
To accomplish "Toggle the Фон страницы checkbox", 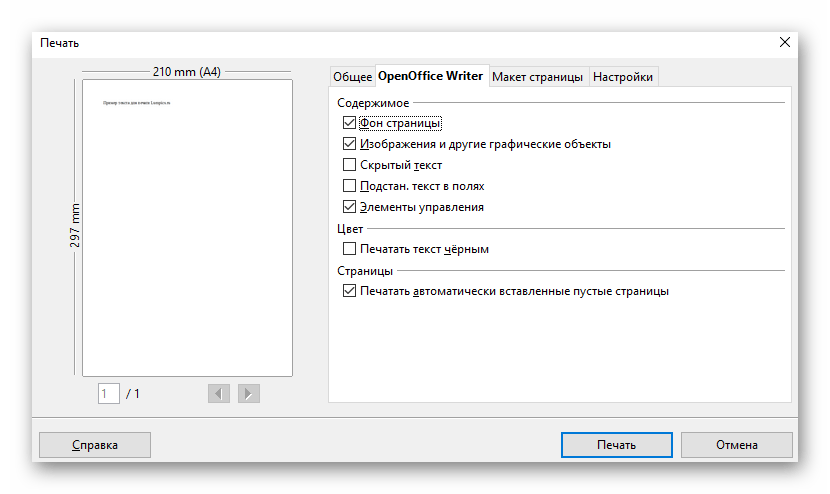I will [349, 123].
